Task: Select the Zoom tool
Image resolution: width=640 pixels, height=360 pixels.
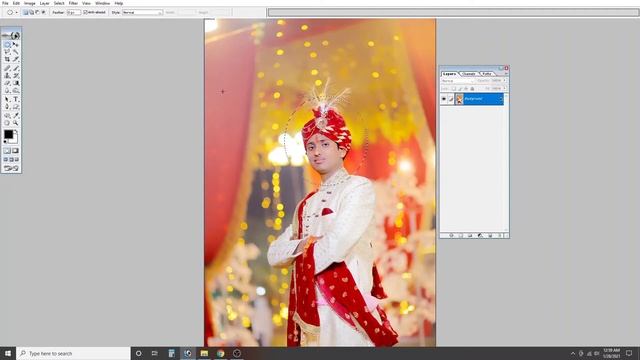Action: click(16, 123)
